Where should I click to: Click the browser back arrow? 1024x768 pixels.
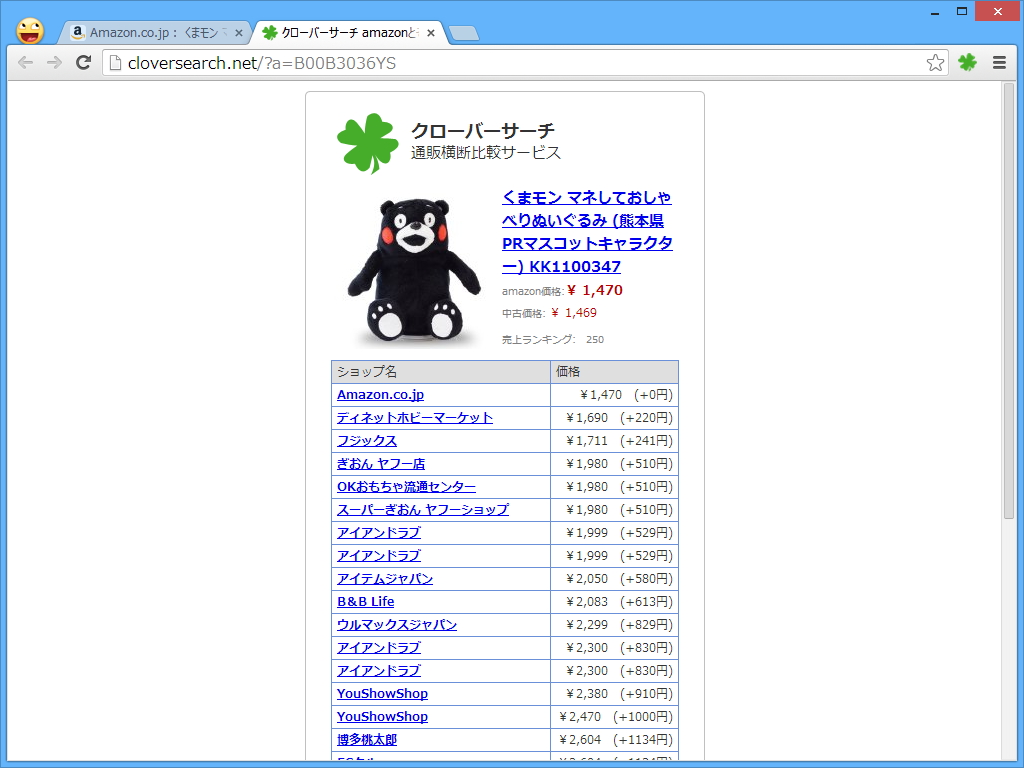coord(25,63)
